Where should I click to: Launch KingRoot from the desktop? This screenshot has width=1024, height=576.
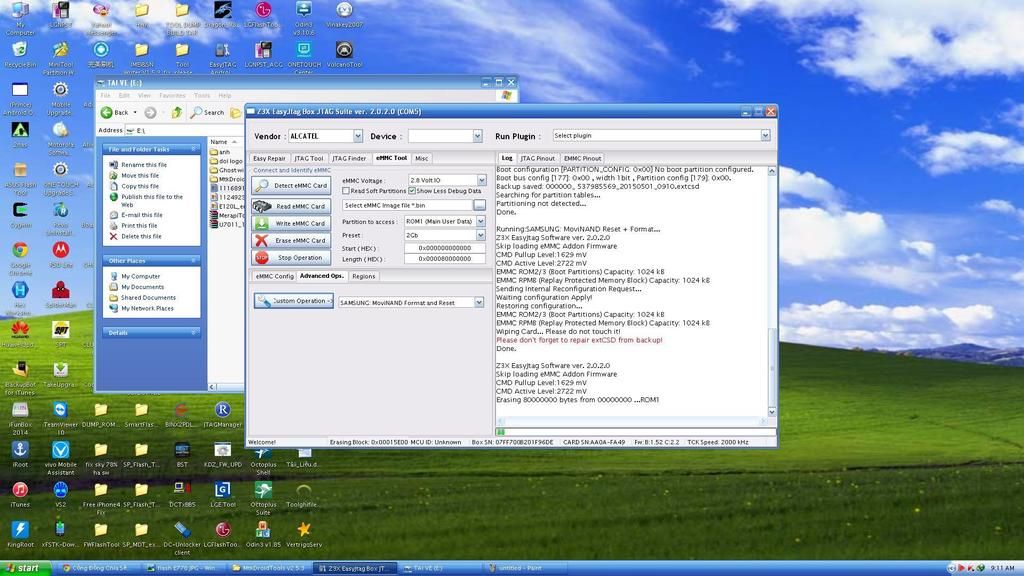(x=20, y=534)
